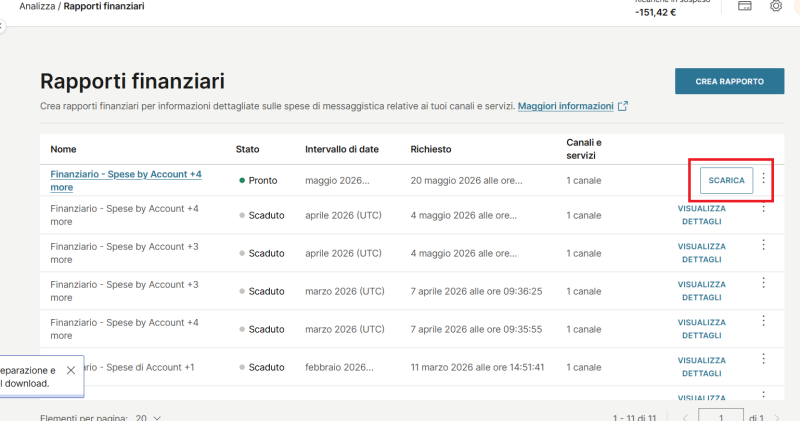Image resolution: width=800 pixels, height=421 pixels.
Task: Click '20 maggio 2026 alle ore...' cell
Action: tap(466, 180)
